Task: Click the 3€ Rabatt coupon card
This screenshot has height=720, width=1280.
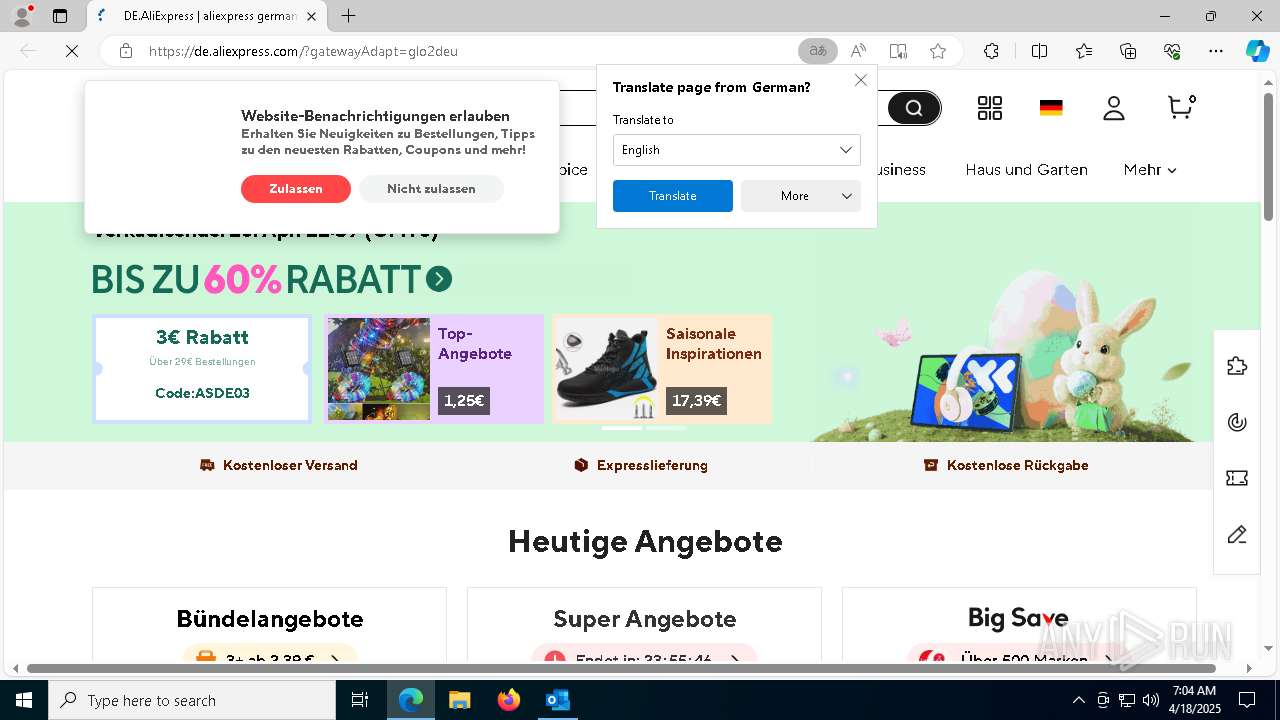Action: coord(202,369)
